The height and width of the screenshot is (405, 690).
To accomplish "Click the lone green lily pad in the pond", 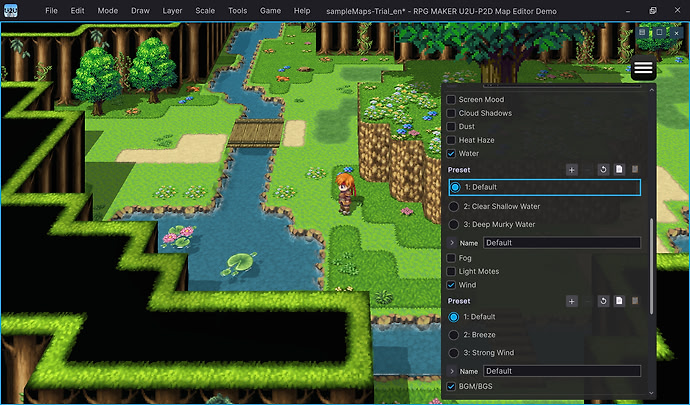I will pyautogui.click(x=239, y=264).
